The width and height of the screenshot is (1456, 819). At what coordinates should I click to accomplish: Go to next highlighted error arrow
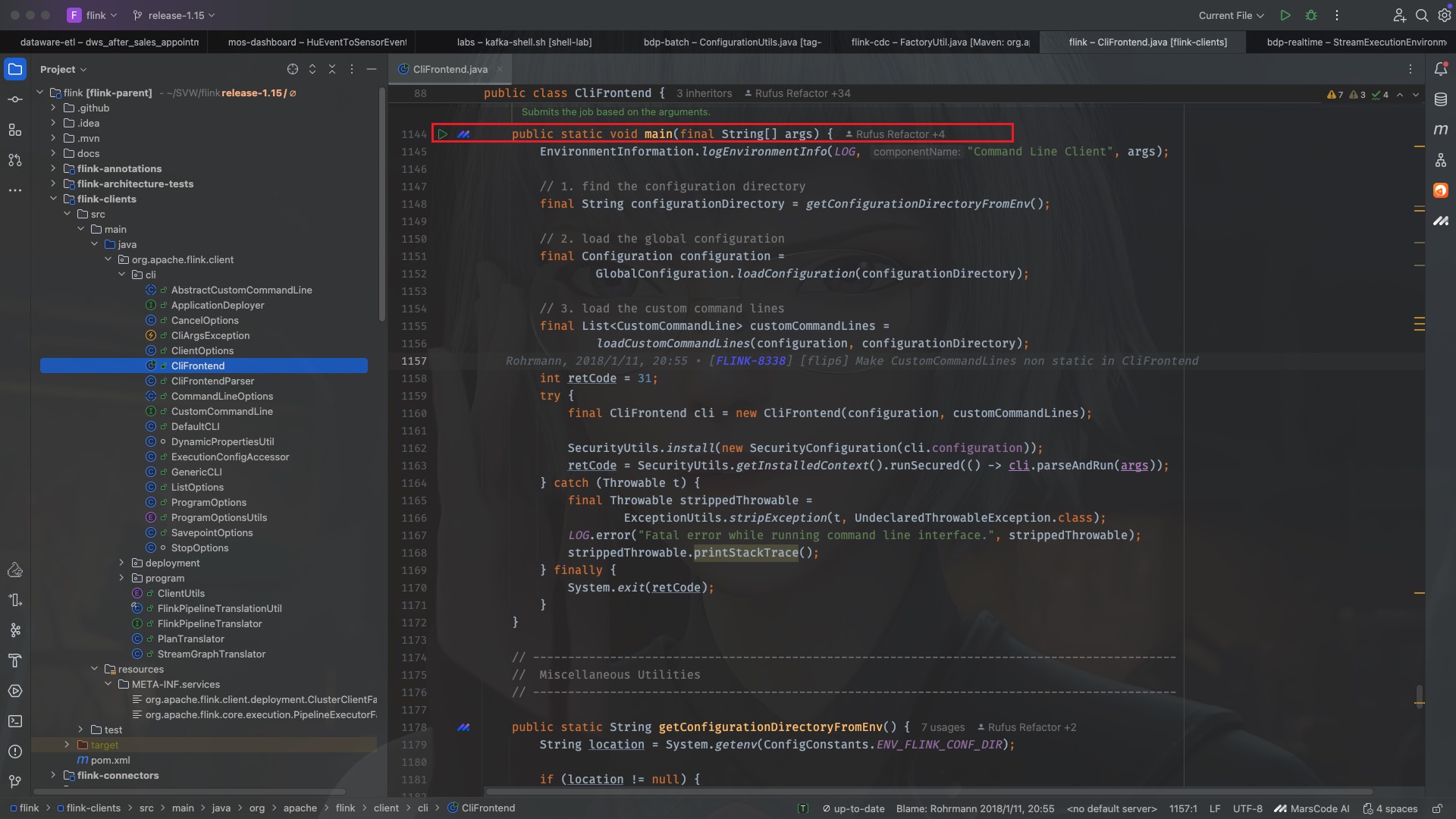tap(1415, 95)
